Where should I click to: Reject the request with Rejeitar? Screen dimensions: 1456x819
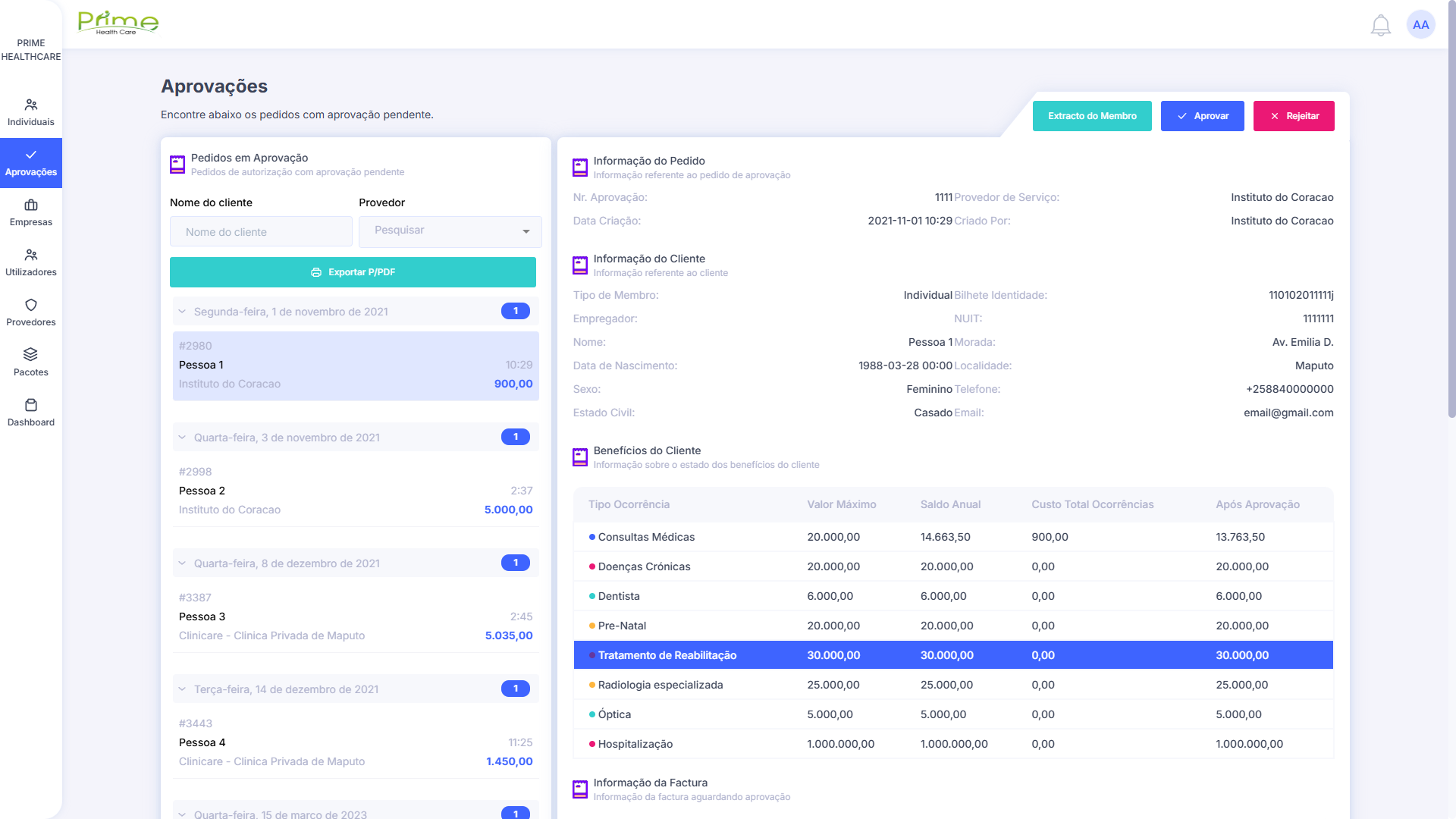pyautogui.click(x=1294, y=116)
